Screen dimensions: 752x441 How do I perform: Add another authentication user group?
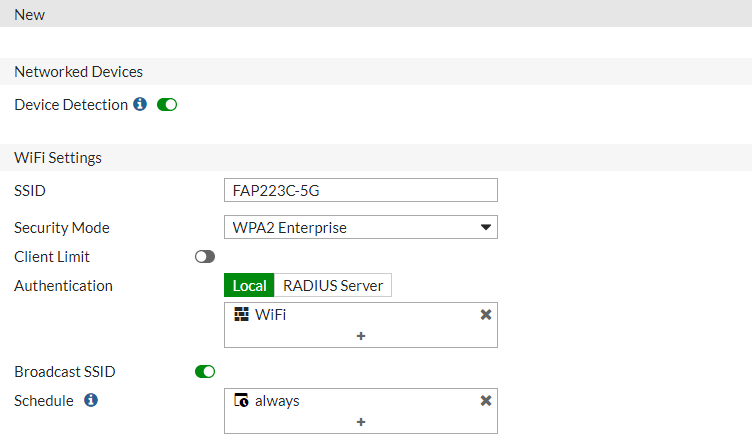pyautogui.click(x=360, y=336)
